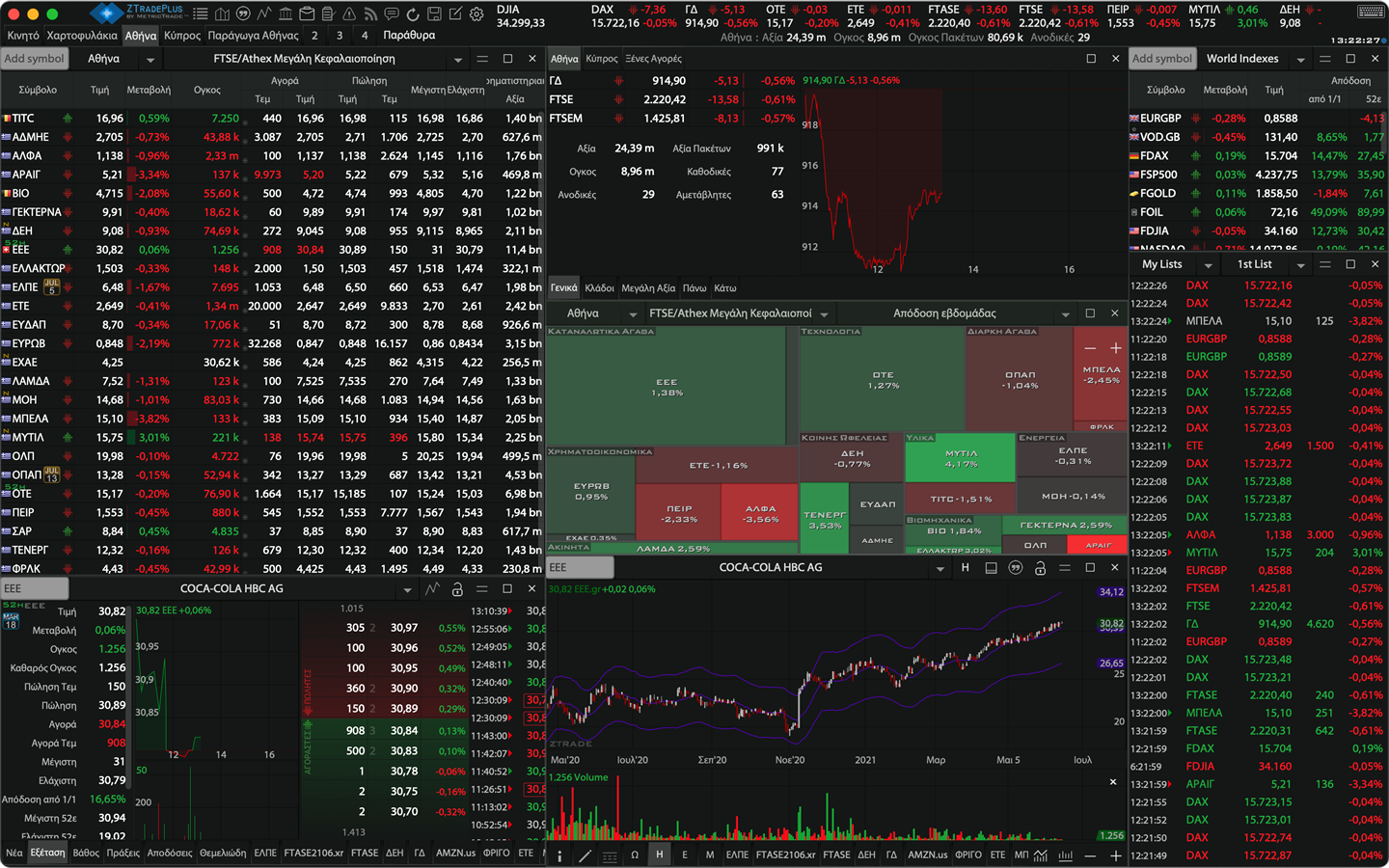Open the Βάθος tab at bottom
The image size is (1389, 868).
86,854
